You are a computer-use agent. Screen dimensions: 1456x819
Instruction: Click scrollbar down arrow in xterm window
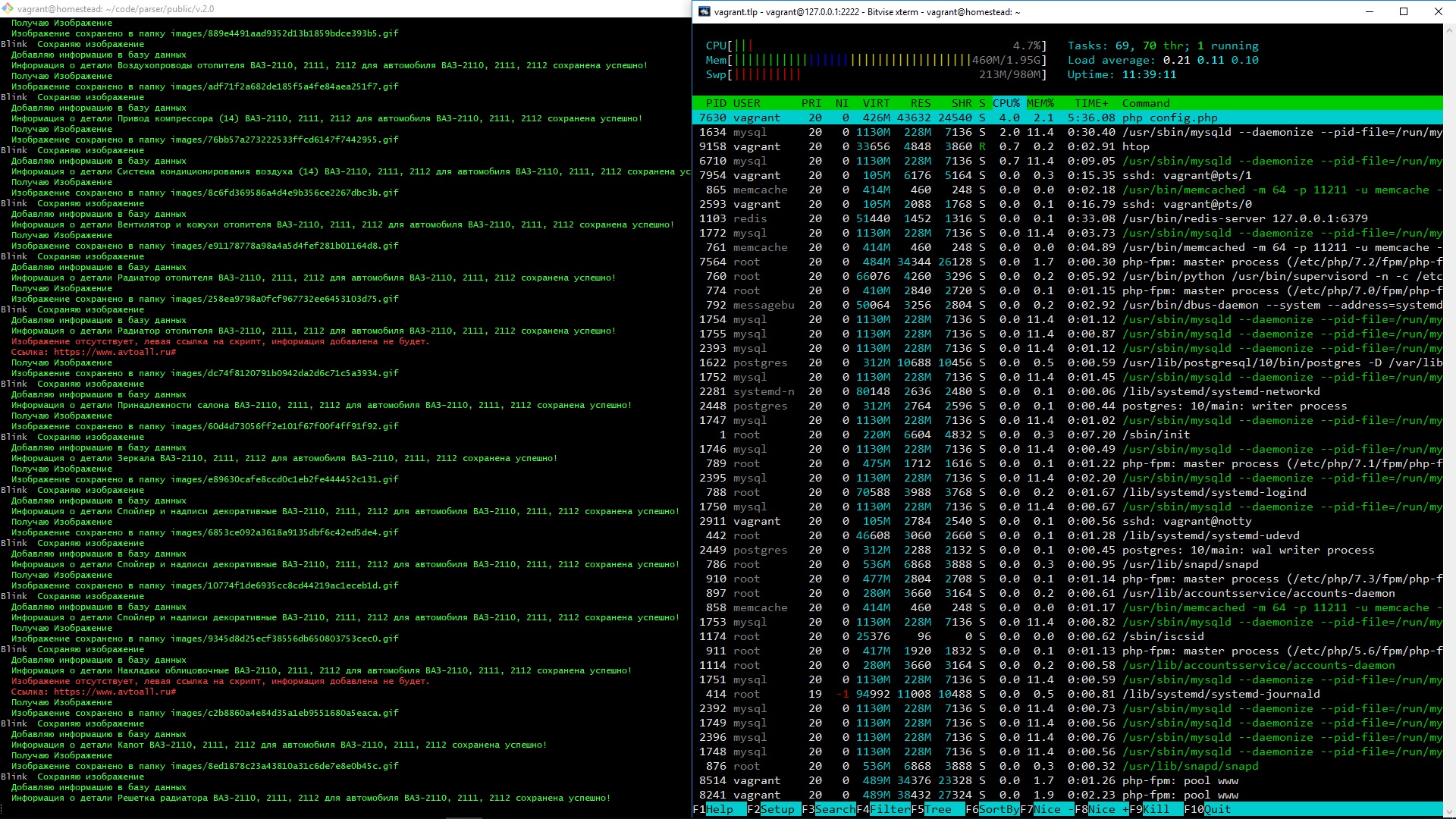[x=1449, y=811]
